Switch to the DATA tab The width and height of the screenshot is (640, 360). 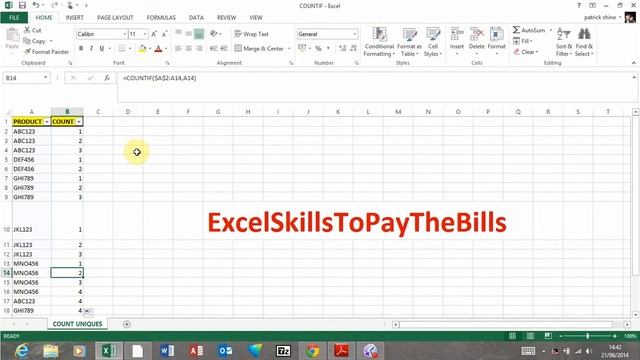pyautogui.click(x=196, y=18)
